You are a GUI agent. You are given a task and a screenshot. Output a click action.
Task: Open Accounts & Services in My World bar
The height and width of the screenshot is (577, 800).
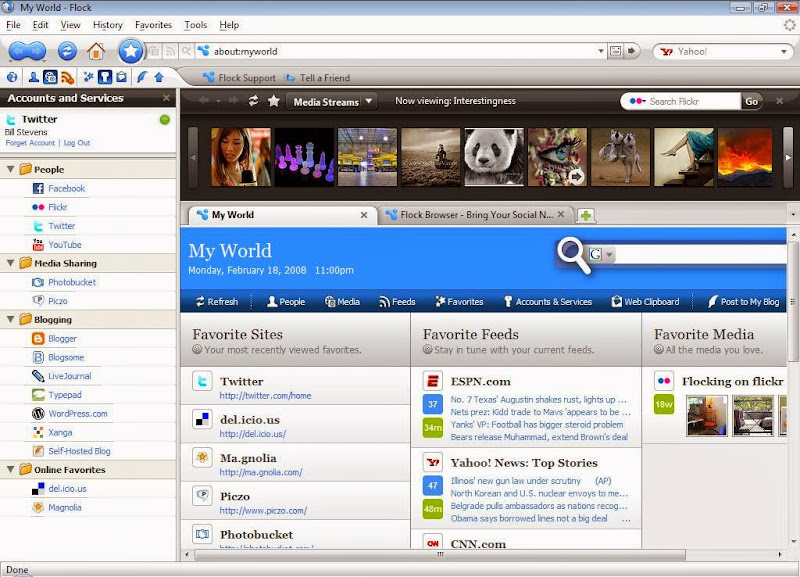(548, 302)
